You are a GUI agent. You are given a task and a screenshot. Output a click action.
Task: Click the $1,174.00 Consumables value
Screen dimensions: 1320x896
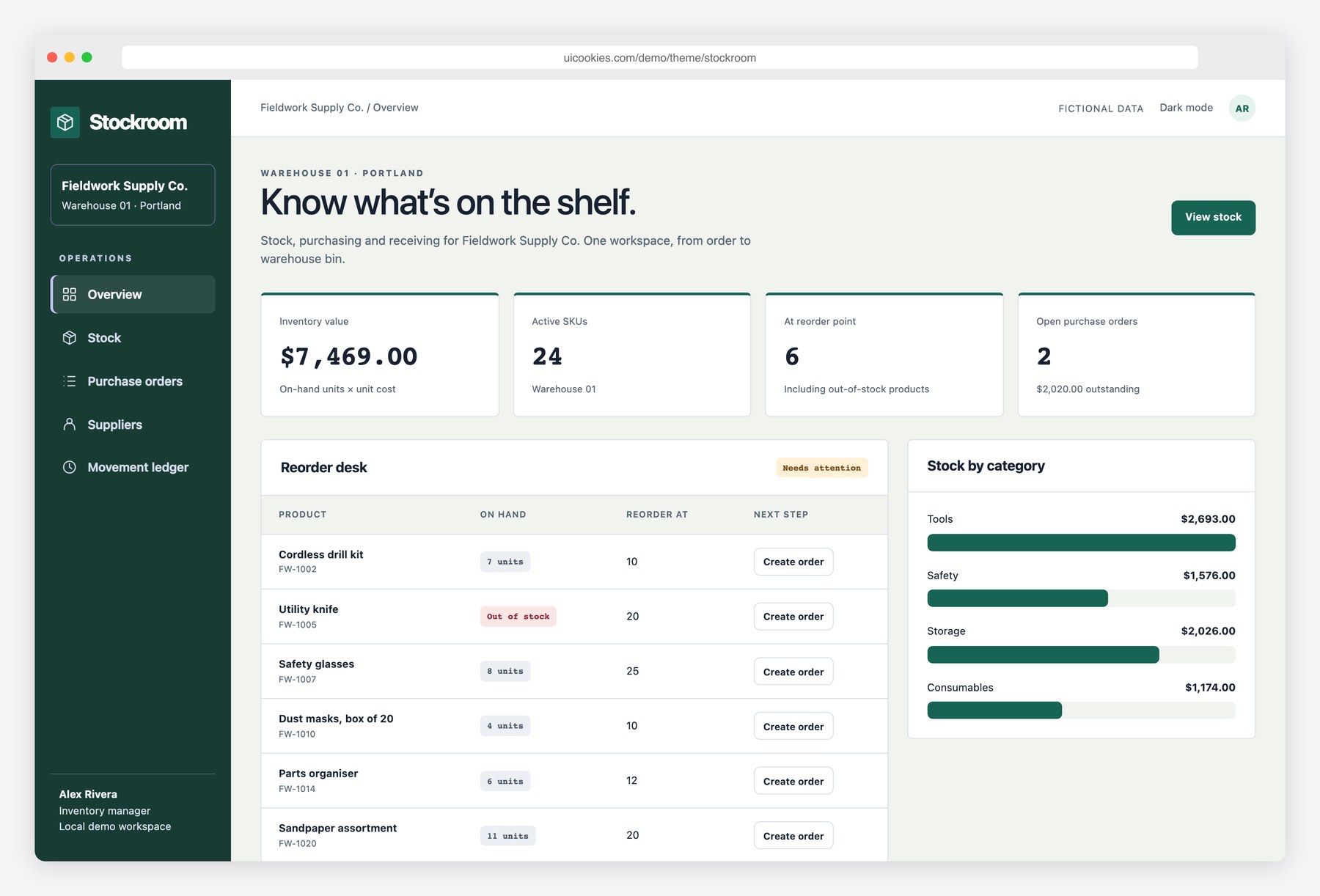[1210, 688]
